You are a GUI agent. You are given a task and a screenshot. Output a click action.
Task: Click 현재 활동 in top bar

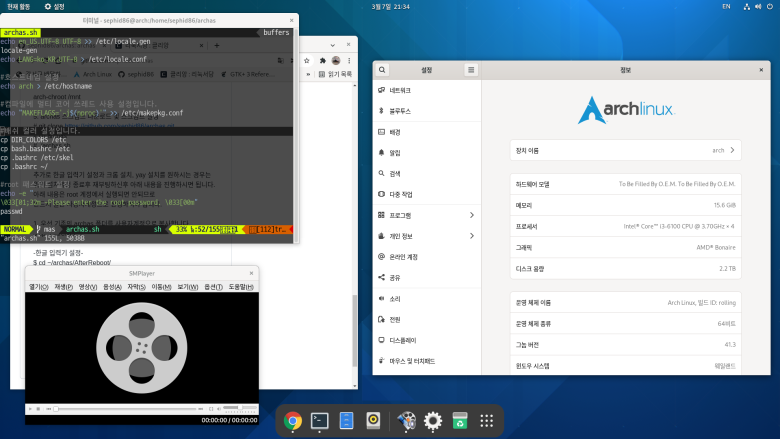(18, 6)
